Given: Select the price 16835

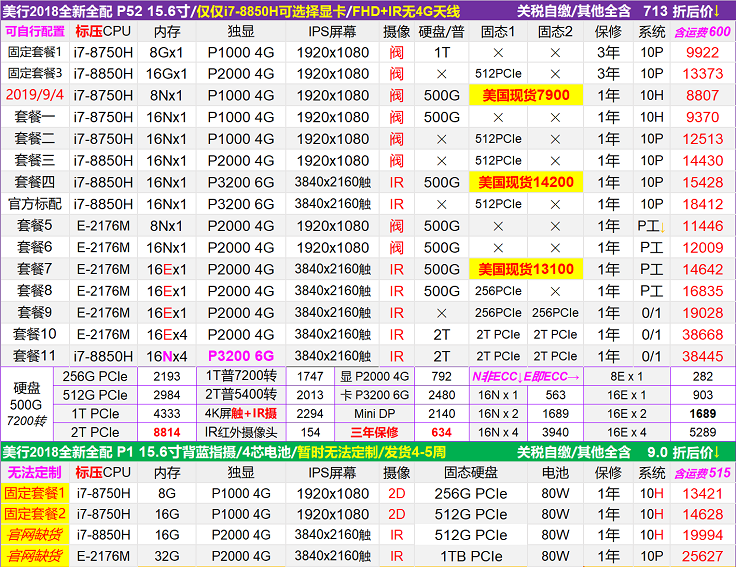Looking at the screenshot, I should (702, 291).
